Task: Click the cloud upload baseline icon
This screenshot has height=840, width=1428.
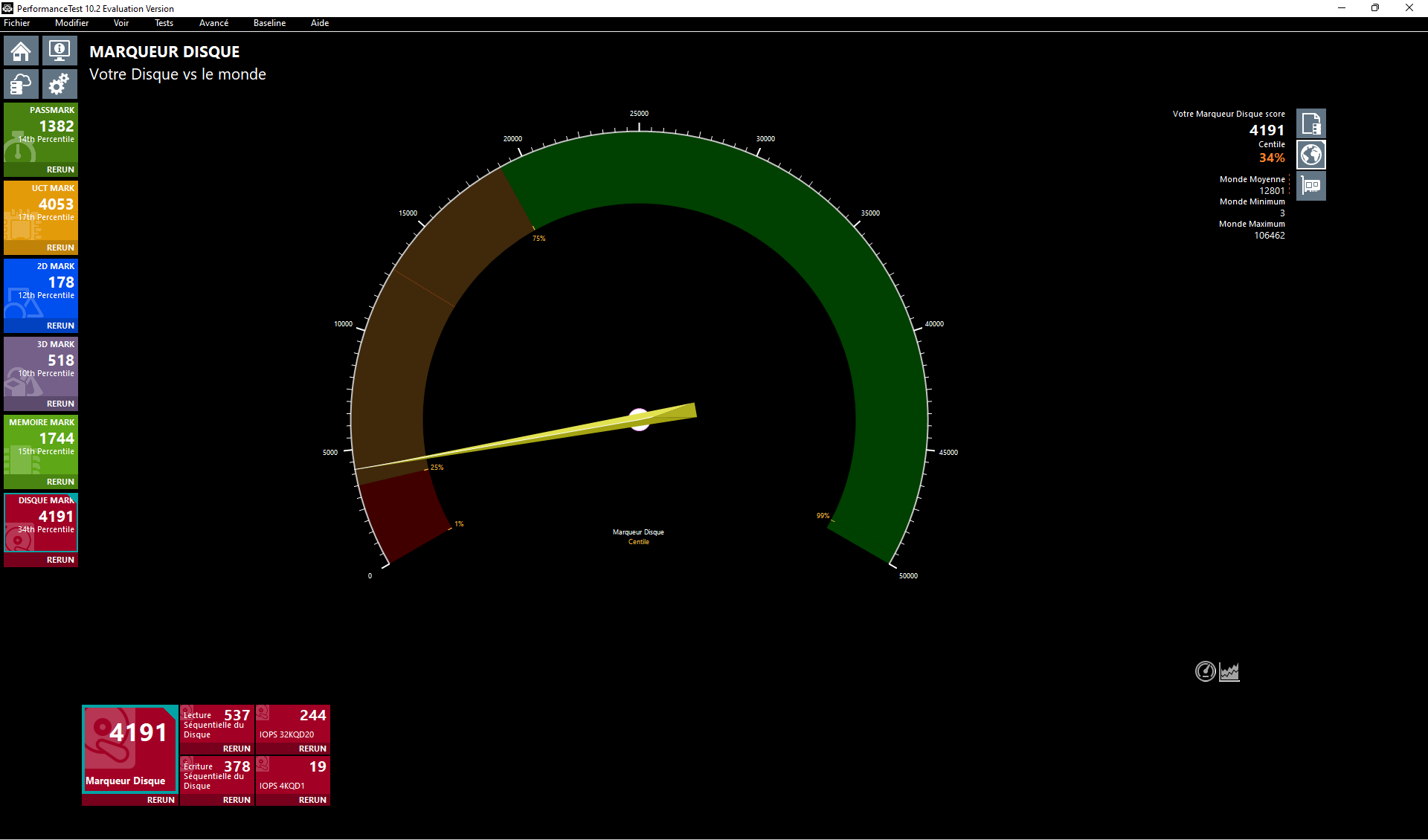Action: (21, 84)
